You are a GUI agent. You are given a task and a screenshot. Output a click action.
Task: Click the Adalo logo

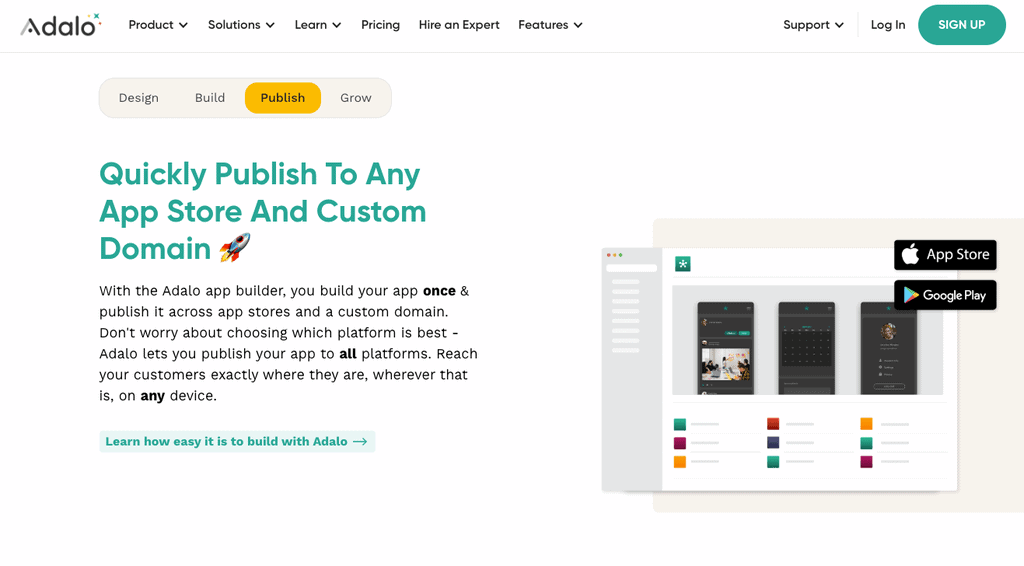61,25
